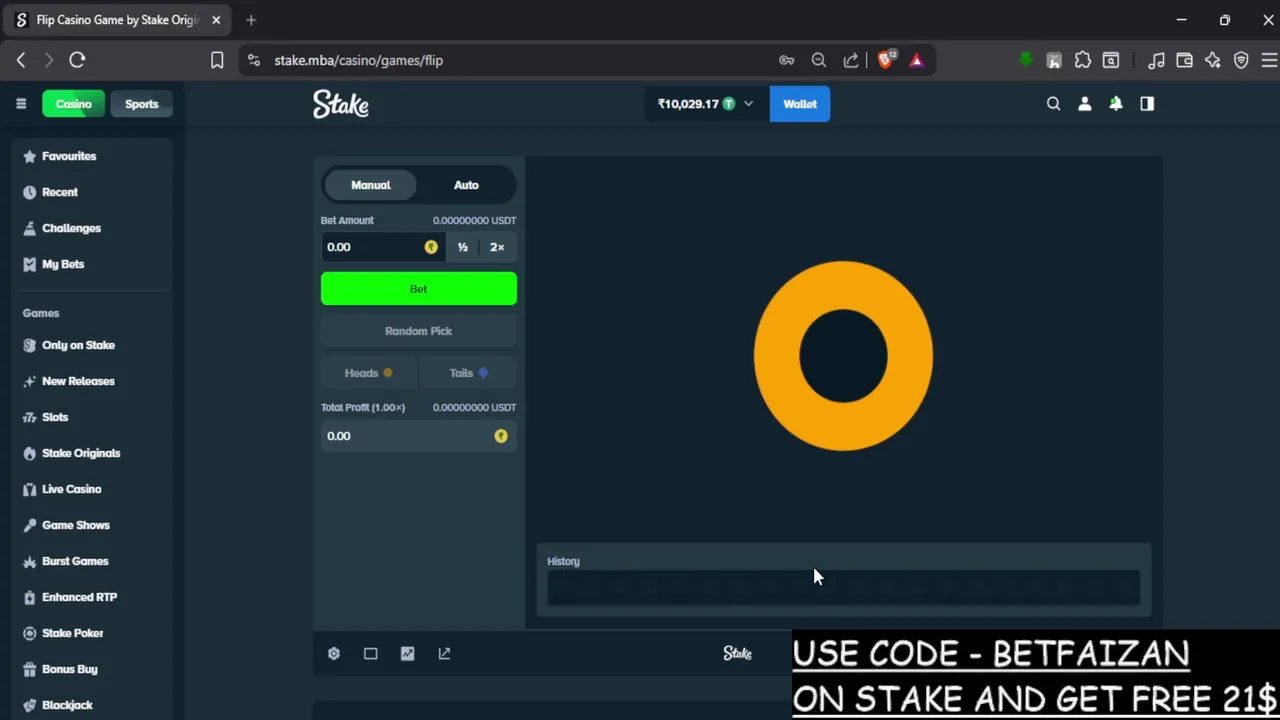Click the green Bet button
Viewport: 1280px width, 720px height.
419,289
